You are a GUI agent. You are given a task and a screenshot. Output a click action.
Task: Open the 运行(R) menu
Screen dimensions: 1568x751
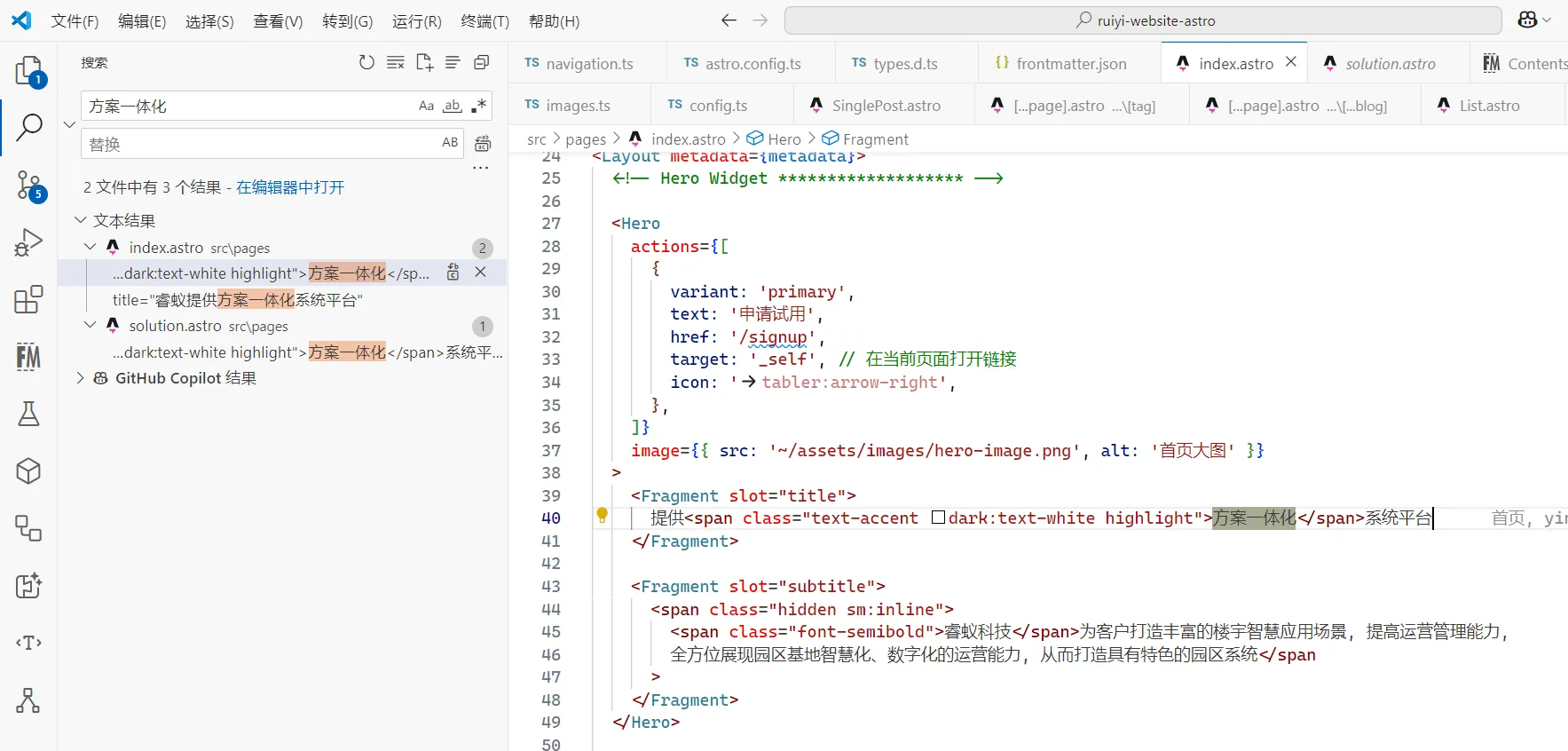pos(416,21)
